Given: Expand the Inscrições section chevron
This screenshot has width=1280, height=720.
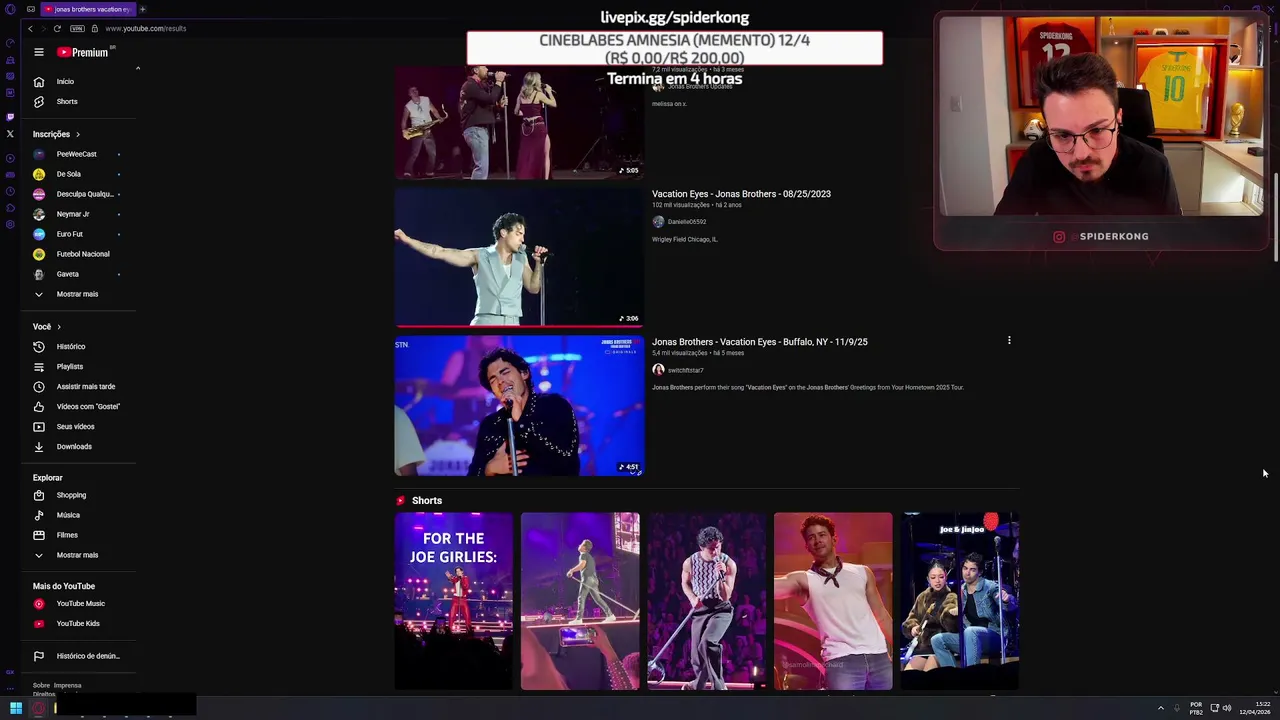Looking at the screenshot, I should coord(77,134).
